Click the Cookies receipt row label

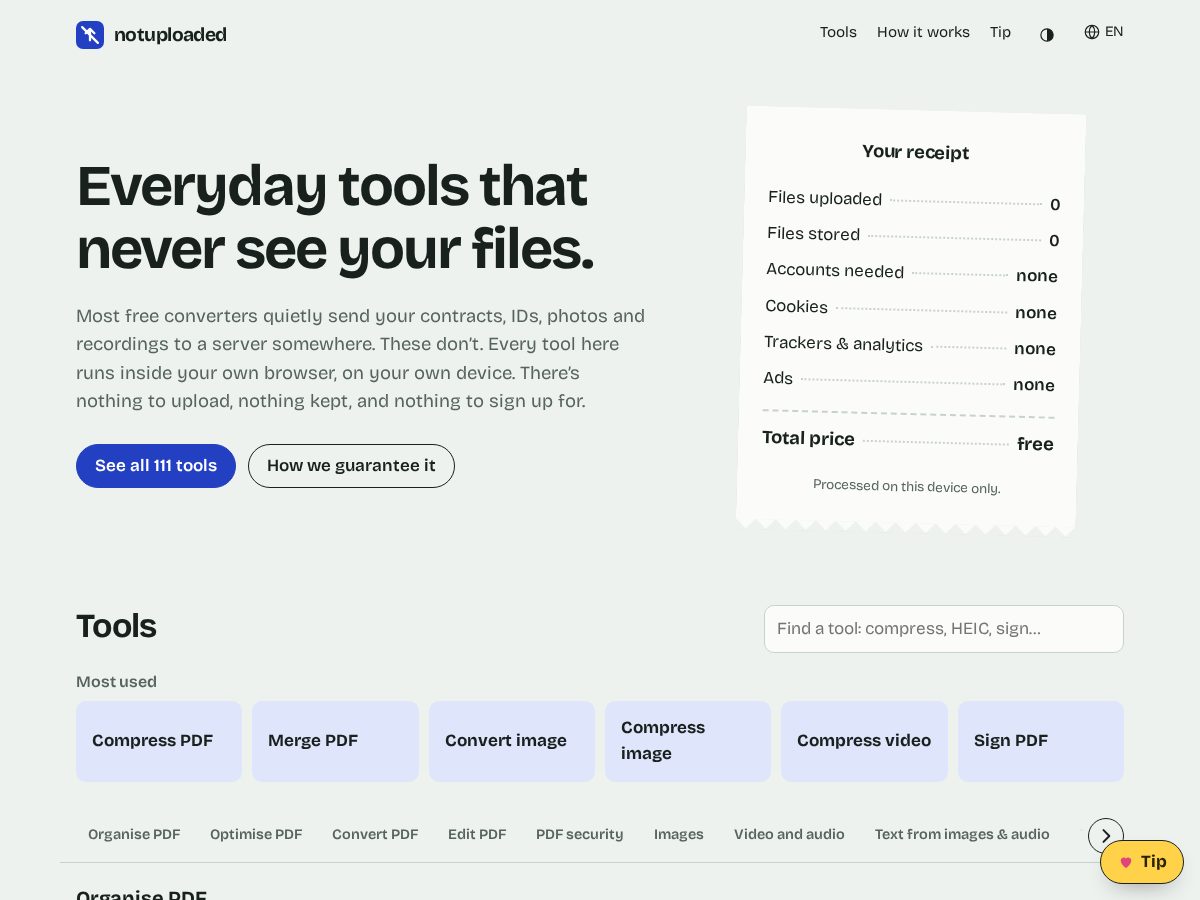coord(796,306)
